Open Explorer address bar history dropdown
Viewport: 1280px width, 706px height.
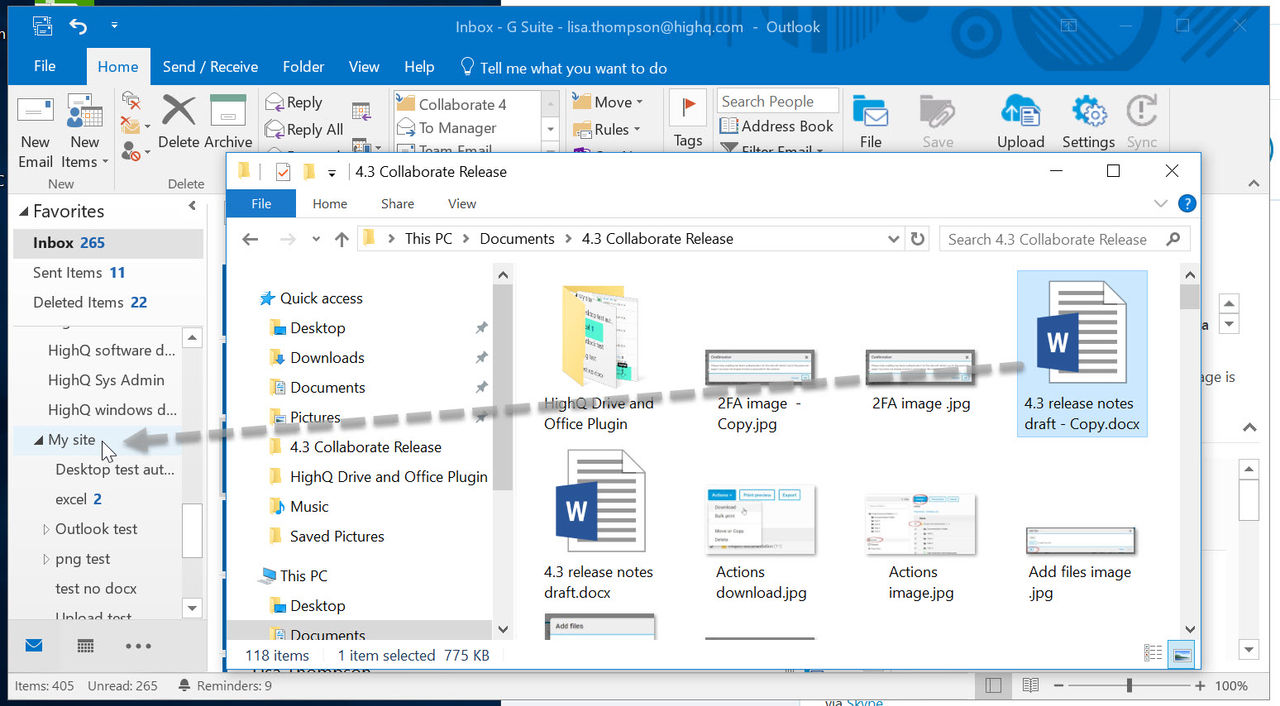tap(894, 239)
